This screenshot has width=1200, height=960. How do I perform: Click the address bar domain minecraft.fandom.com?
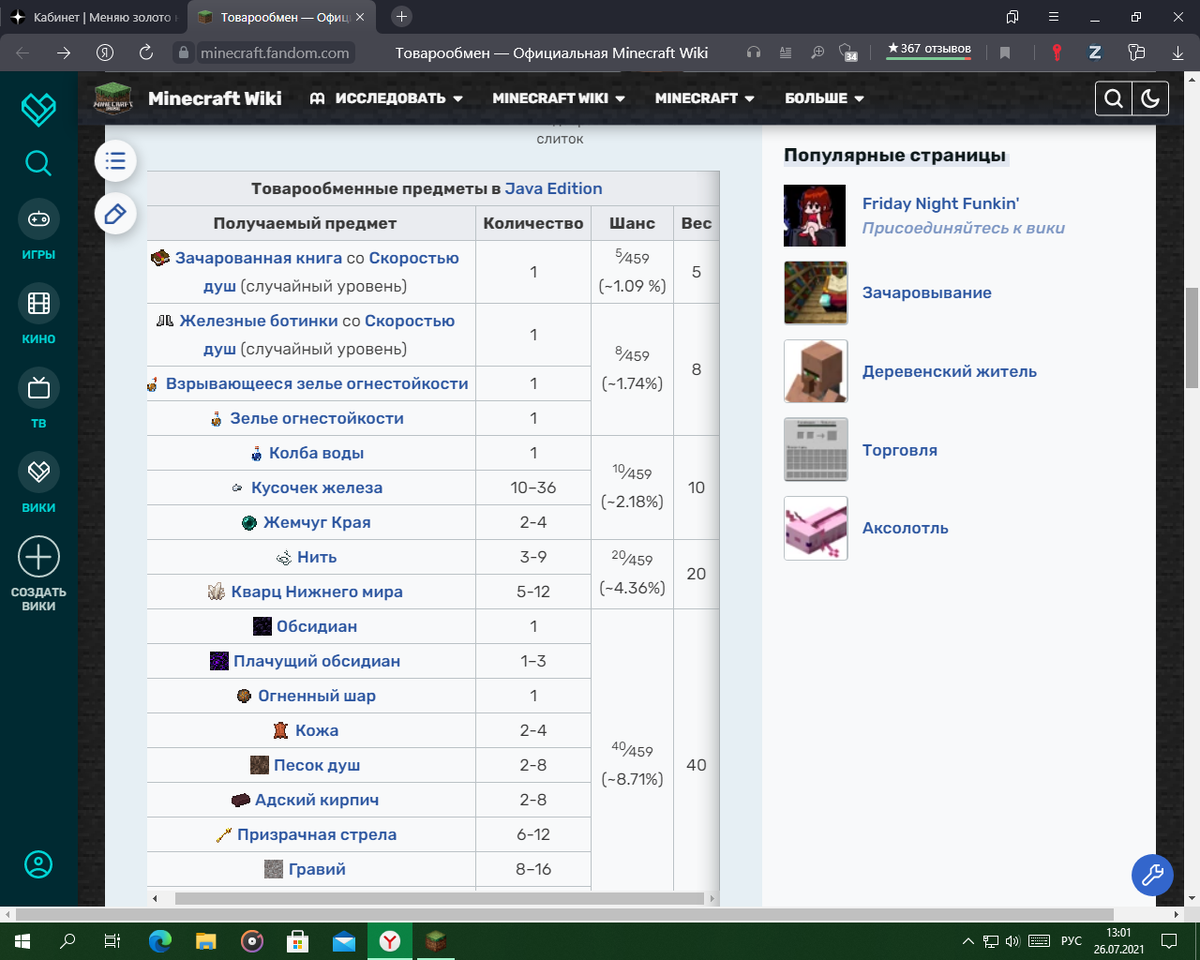274,53
